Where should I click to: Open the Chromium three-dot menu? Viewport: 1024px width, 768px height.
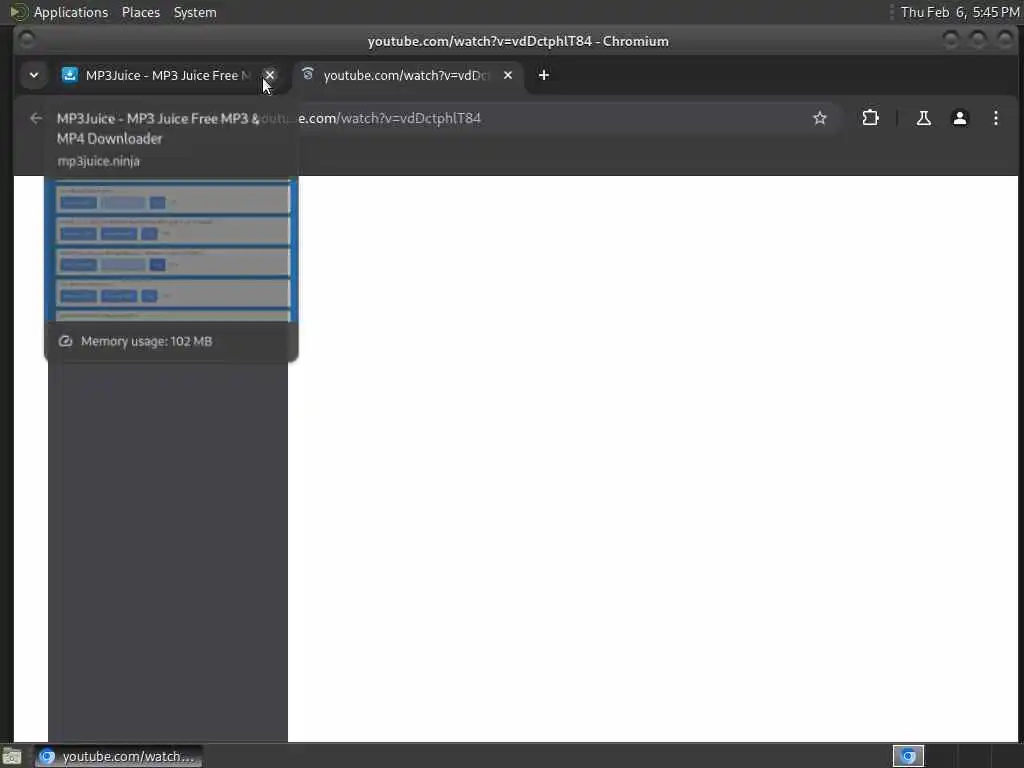click(x=995, y=118)
